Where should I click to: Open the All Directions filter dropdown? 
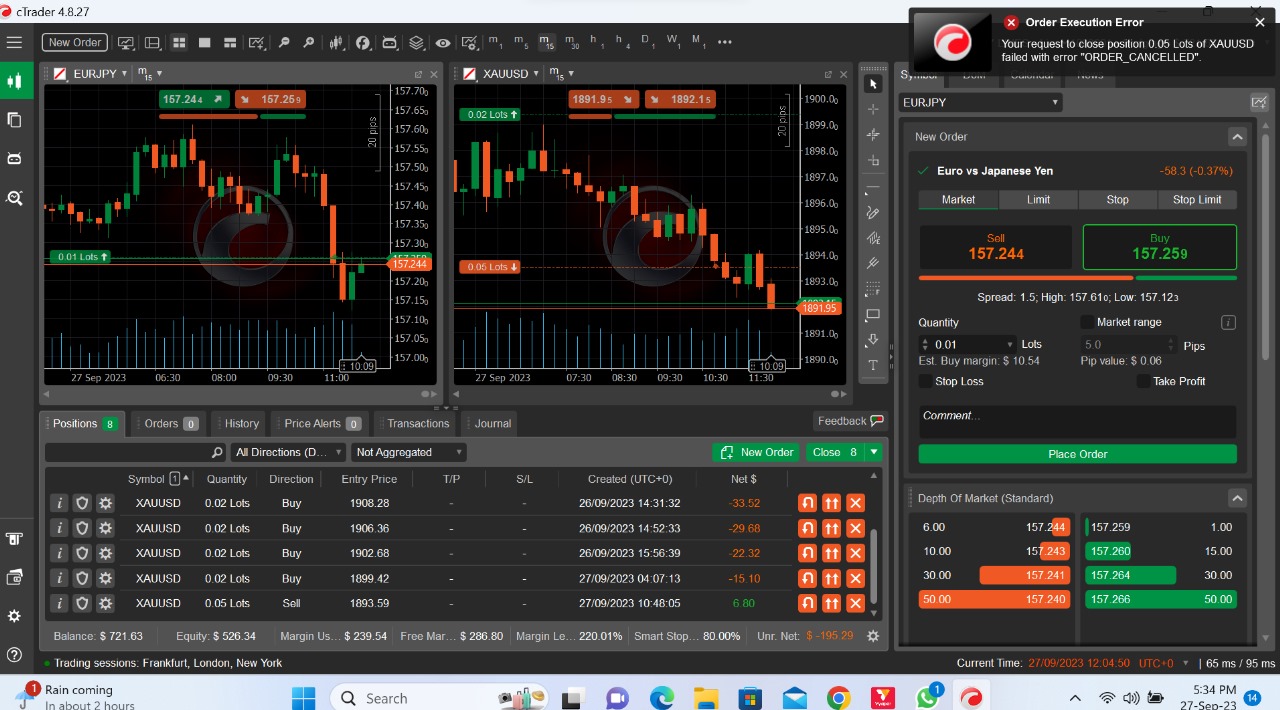pos(288,452)
